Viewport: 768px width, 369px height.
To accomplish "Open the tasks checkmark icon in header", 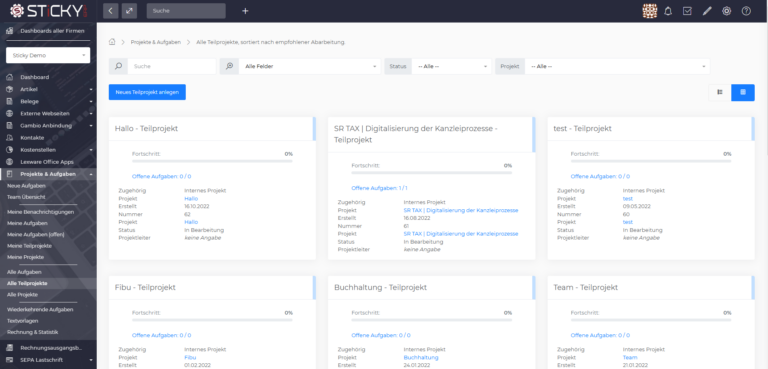I will pyautogui.click(x=687, y=11).
